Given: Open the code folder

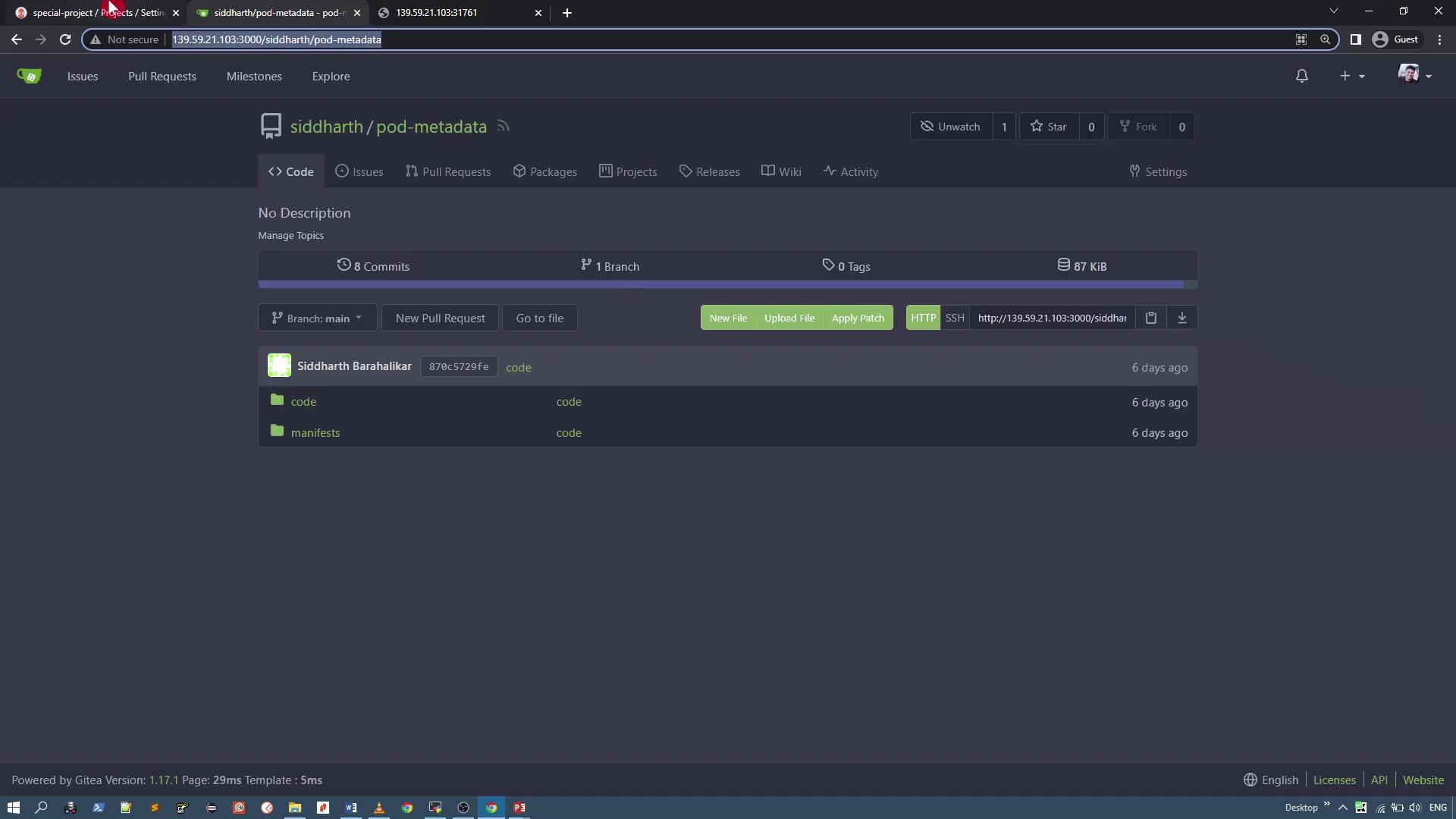Looking at the screenshot, I should [x=303, y=402].
